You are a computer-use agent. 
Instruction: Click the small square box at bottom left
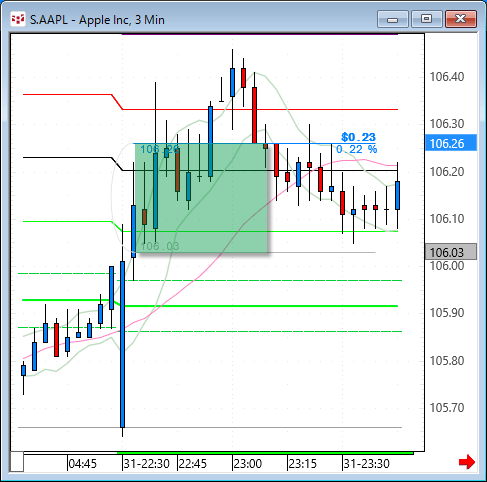point(17,462)
